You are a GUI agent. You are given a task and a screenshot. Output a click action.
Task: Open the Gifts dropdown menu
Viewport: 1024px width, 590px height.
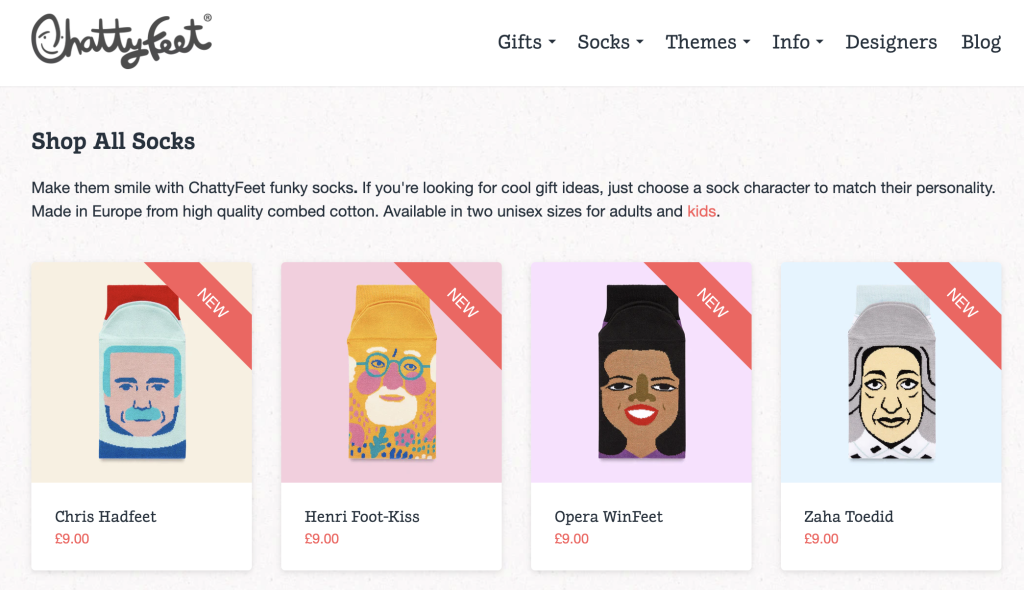click(x=526, y=42)
